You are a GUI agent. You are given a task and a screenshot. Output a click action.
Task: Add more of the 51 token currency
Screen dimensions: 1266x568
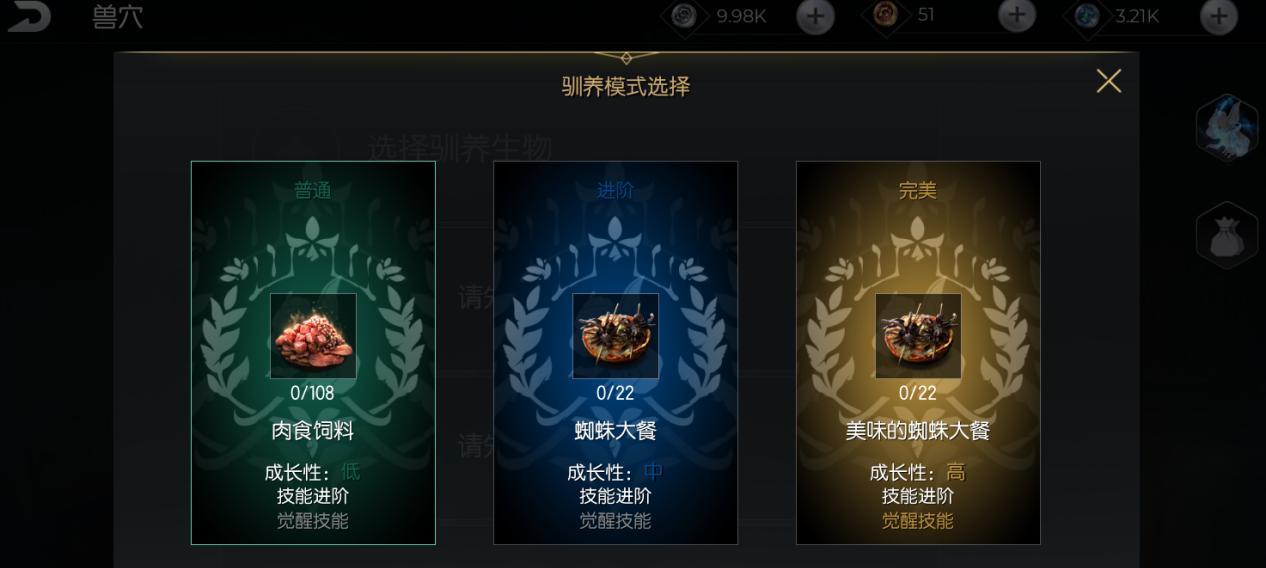(x=1017, y=16)
